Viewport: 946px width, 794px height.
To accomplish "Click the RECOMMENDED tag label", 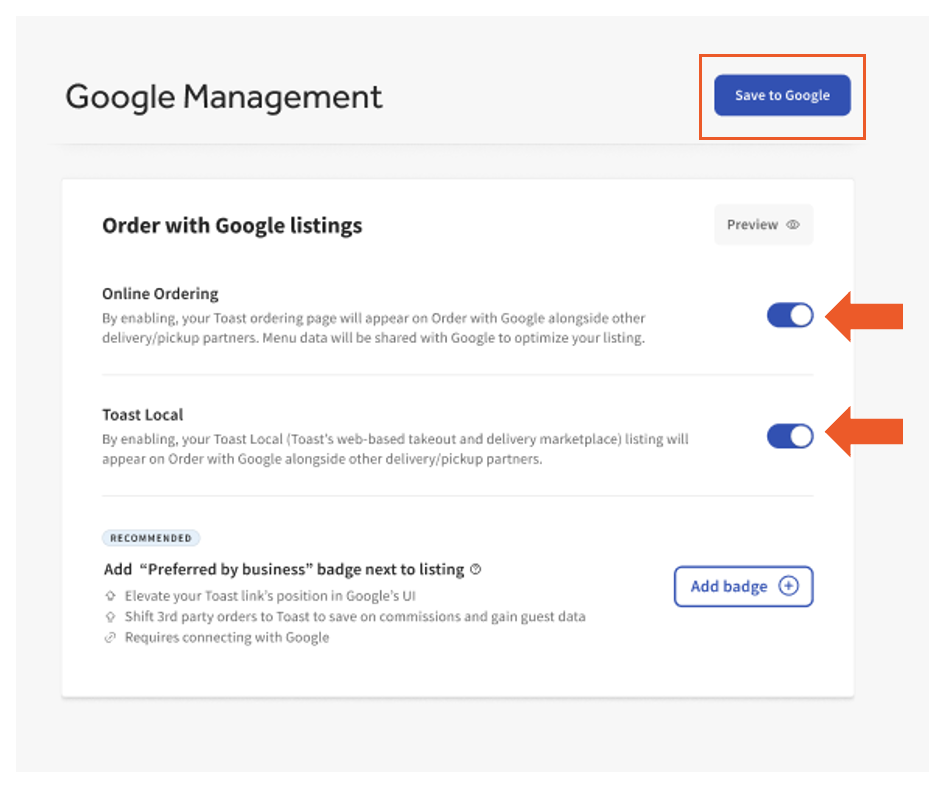I will [x=151, y=538].
